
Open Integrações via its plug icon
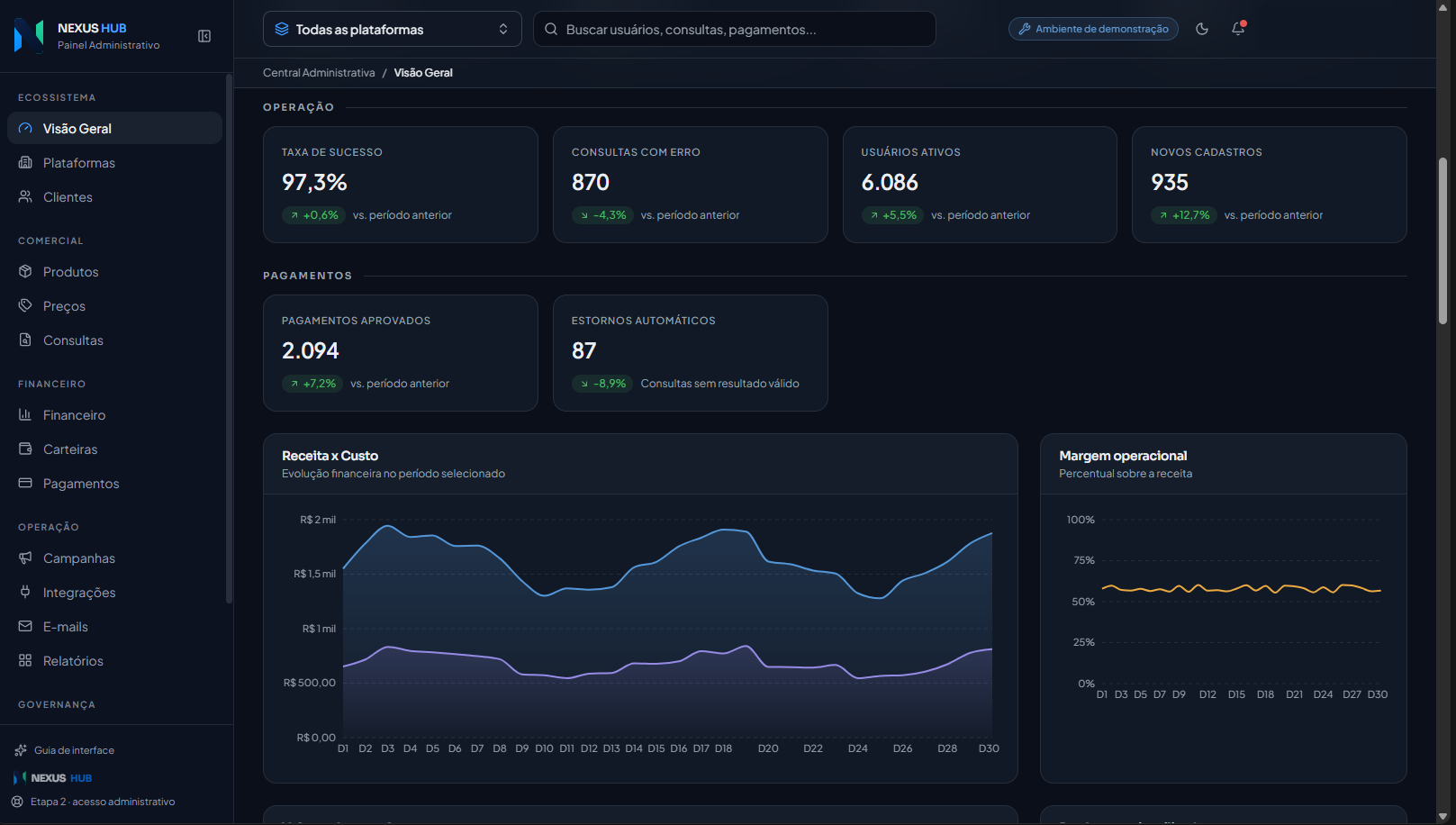pos(25,593)
